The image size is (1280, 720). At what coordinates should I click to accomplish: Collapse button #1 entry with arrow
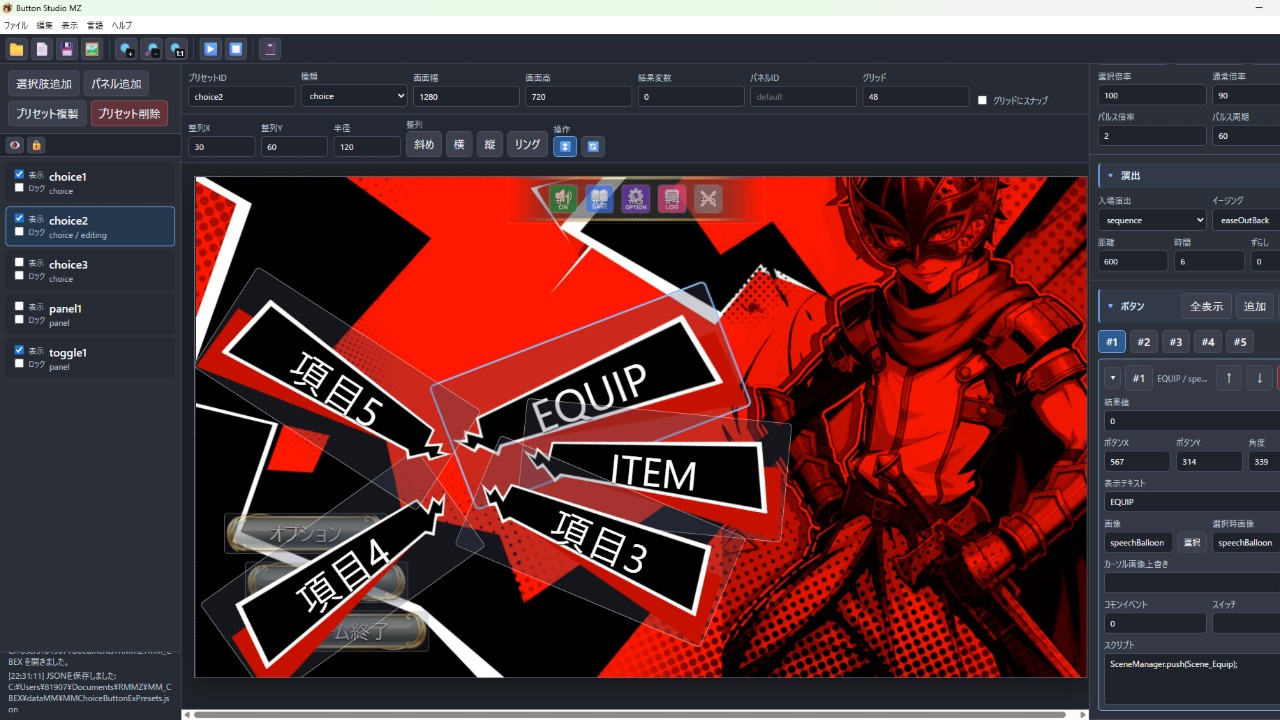(1112, 378)
